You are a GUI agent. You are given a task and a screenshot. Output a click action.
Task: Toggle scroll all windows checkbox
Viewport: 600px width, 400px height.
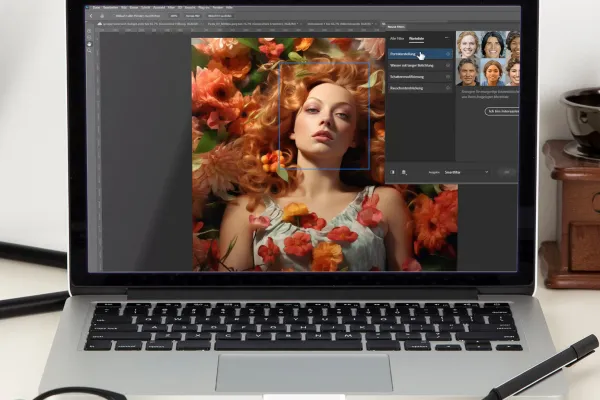click(113, 16)
